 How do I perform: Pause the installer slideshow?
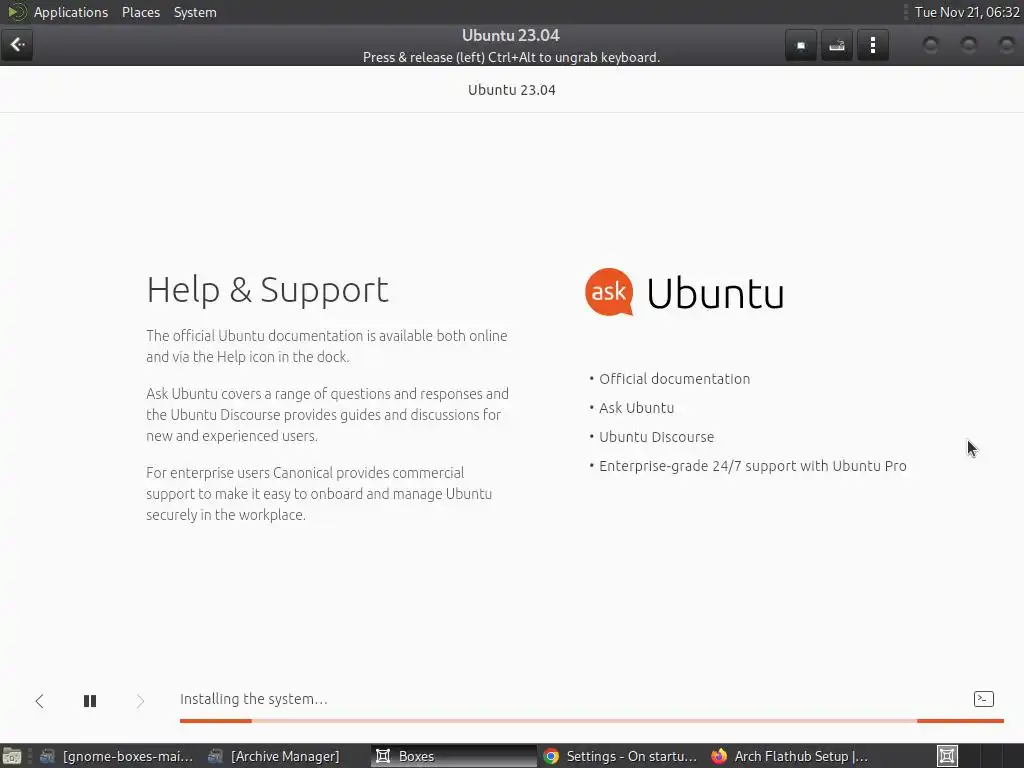coord(90,701)
